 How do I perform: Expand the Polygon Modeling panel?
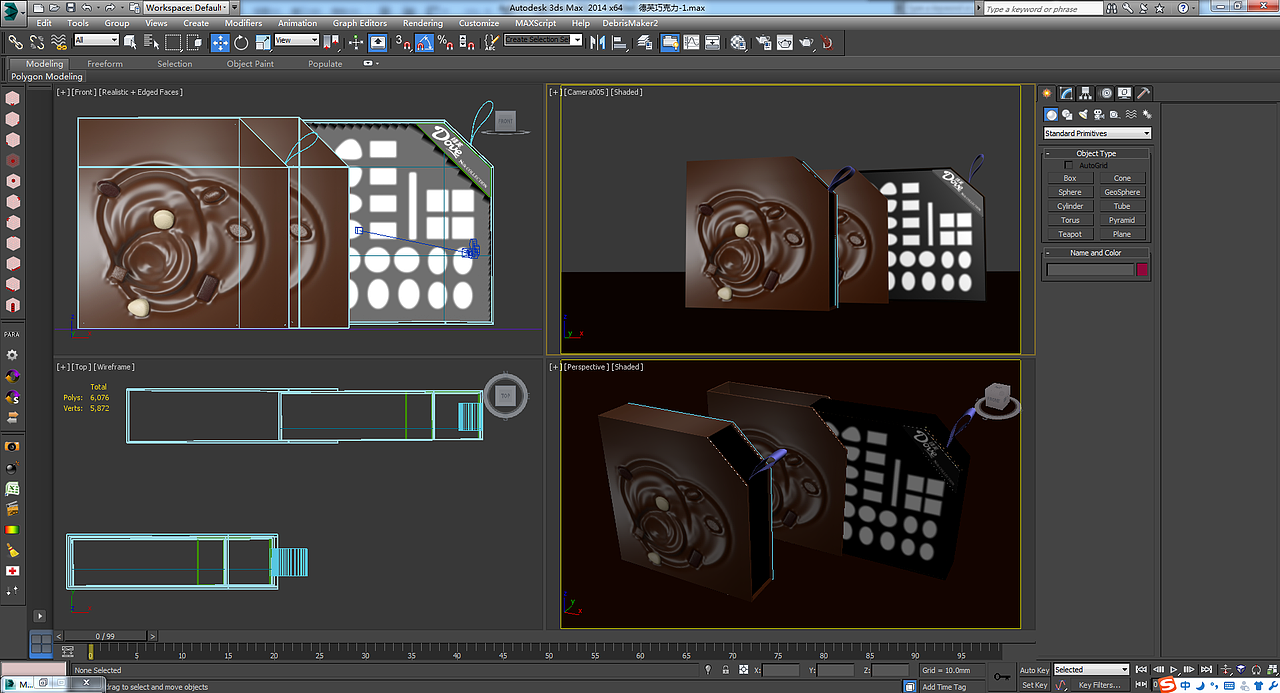[47, 76]
